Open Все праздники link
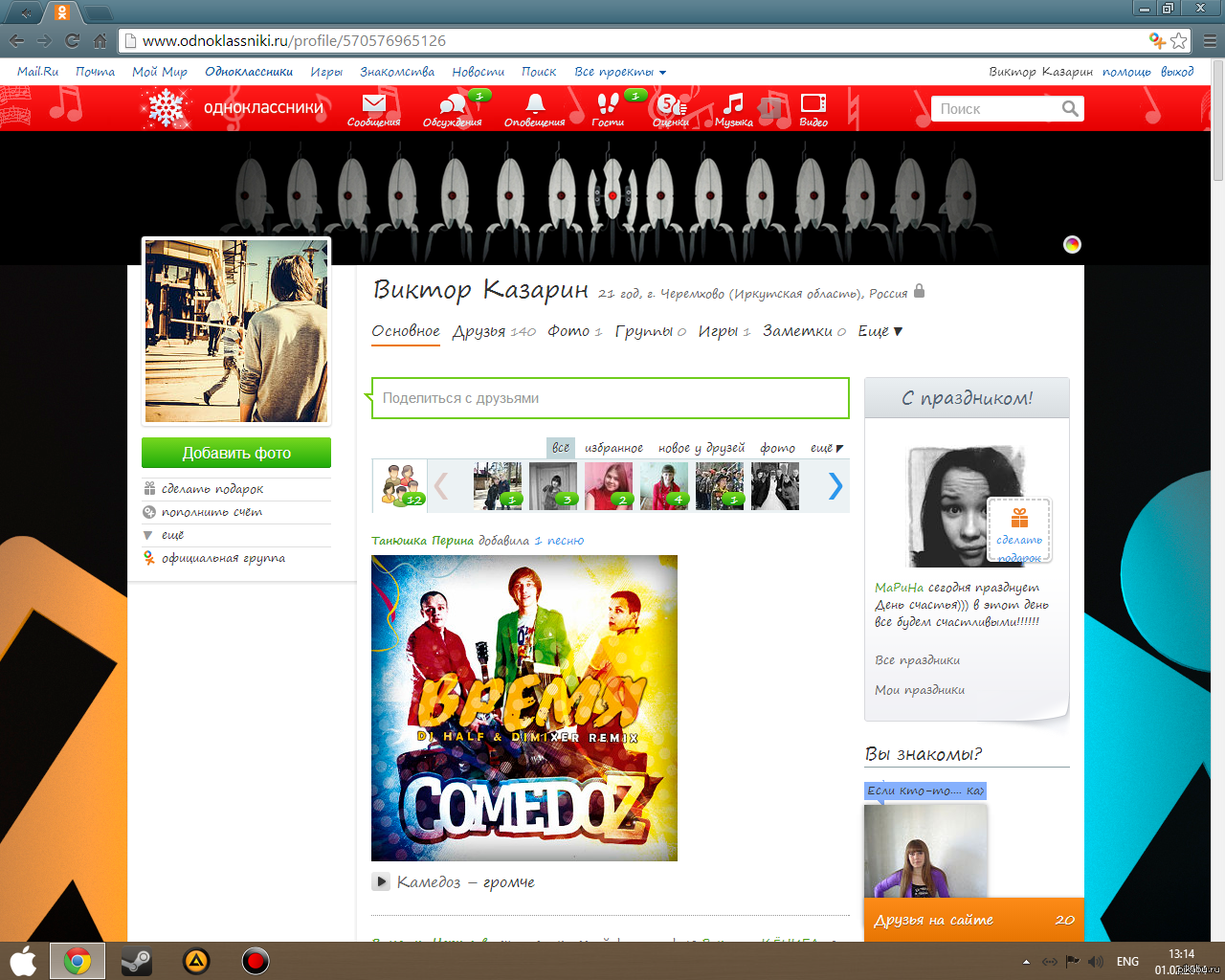Screen dimensions: 1225x980 [x=917, y=660]
